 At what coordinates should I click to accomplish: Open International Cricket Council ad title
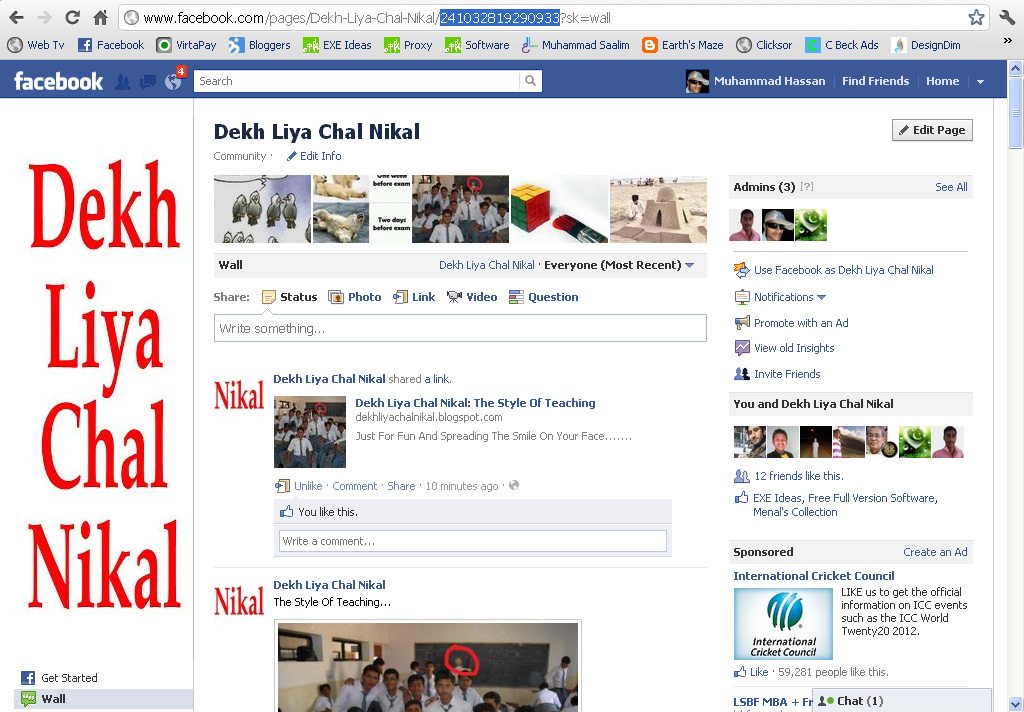[x=814, y=575]
